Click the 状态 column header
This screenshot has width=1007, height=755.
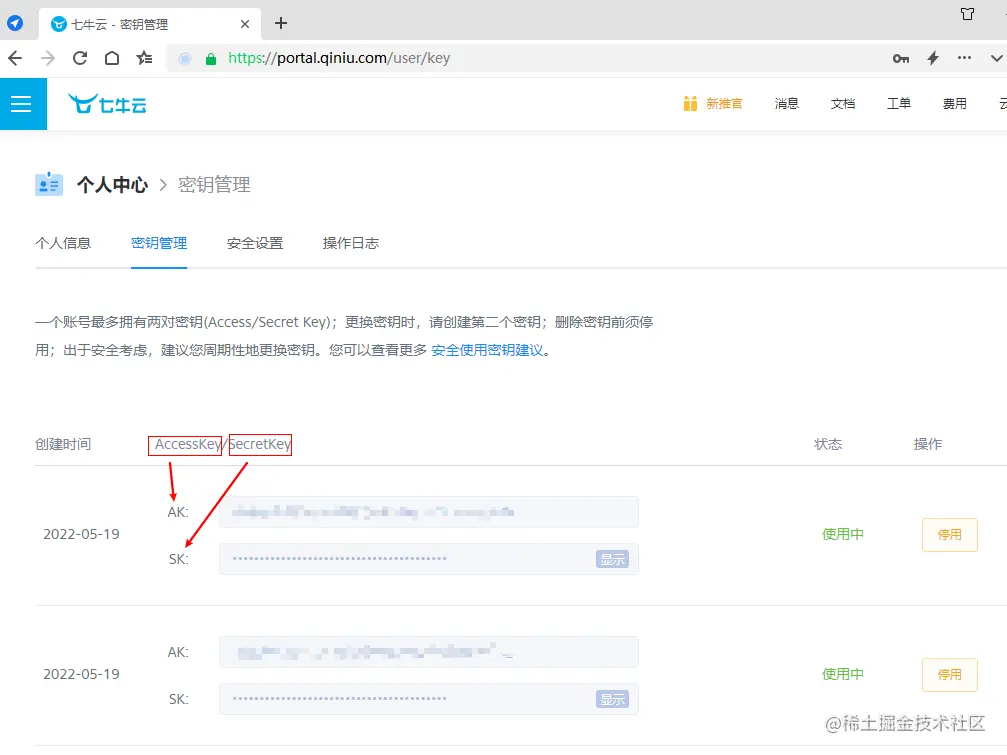point(828,444)
